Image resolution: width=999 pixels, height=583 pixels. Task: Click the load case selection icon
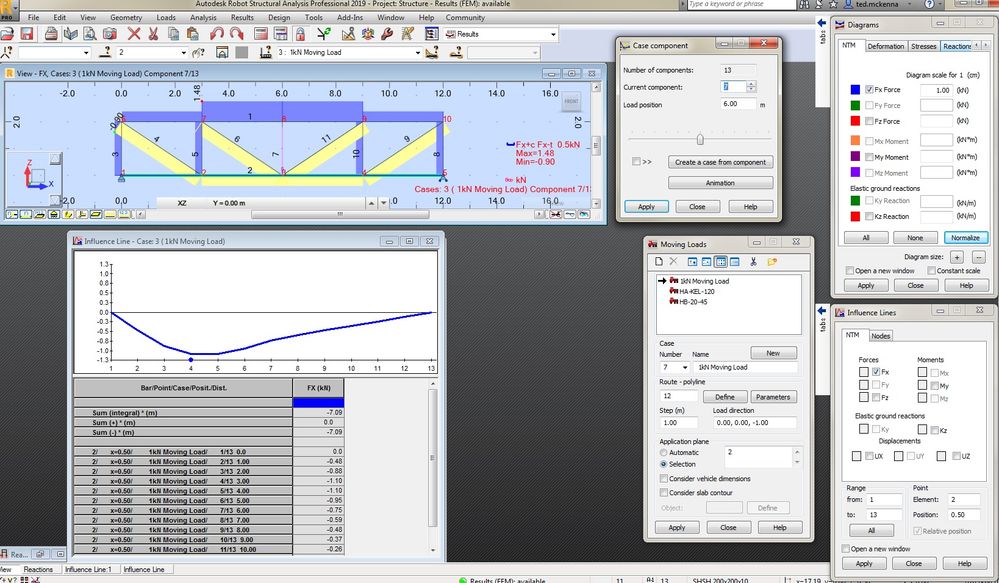coord(266,52)
